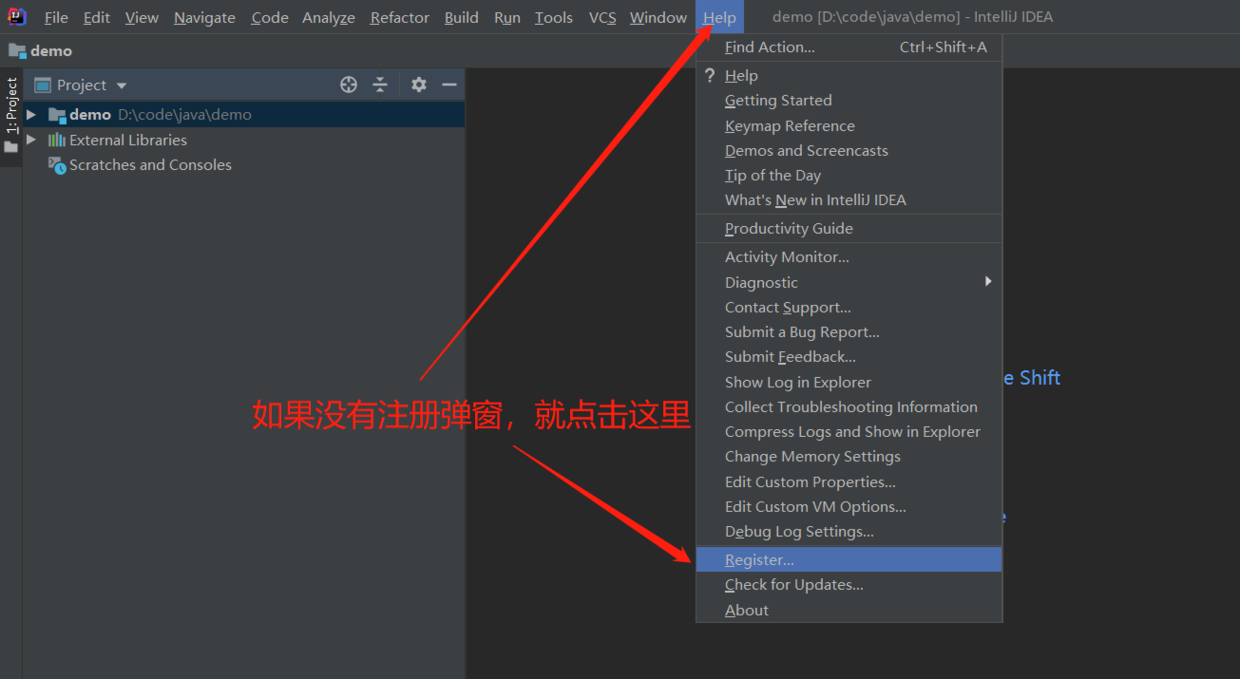Open Change Memory Settings
This screenshot has width=1240, height=679.
[x=849, y=457]
